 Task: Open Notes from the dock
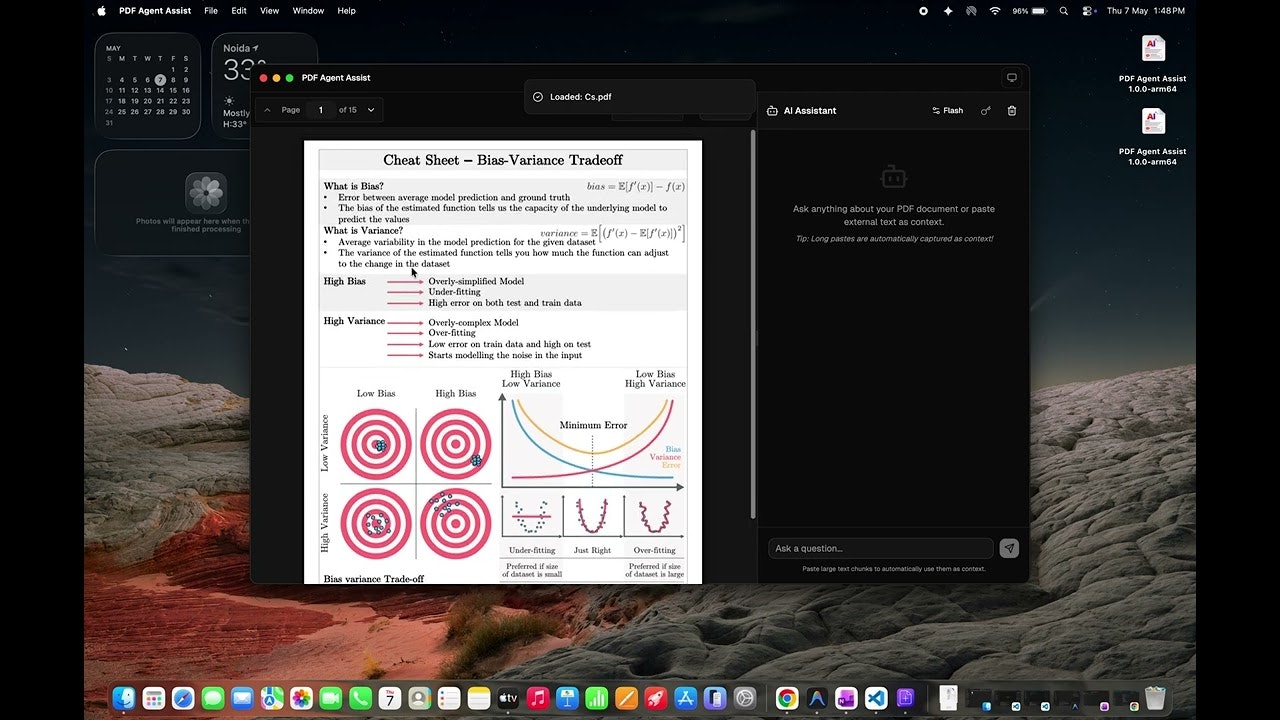coord(479,698)
